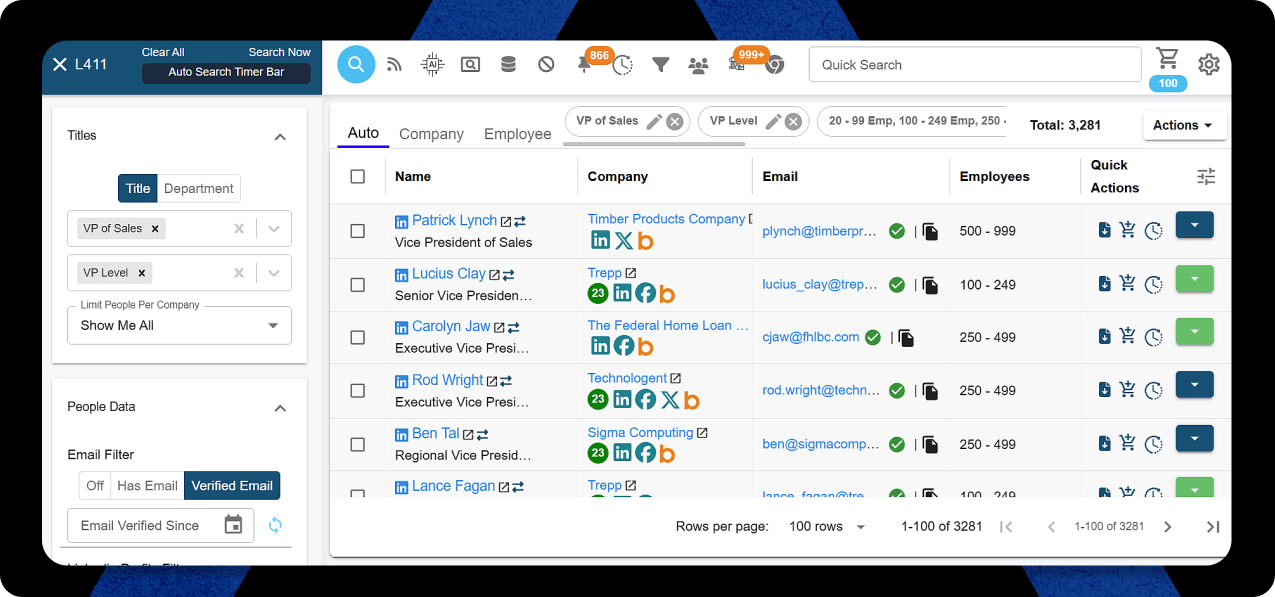1275x597 pixels.
Task: Open table column settings icon
Action: coord(1207,177)
